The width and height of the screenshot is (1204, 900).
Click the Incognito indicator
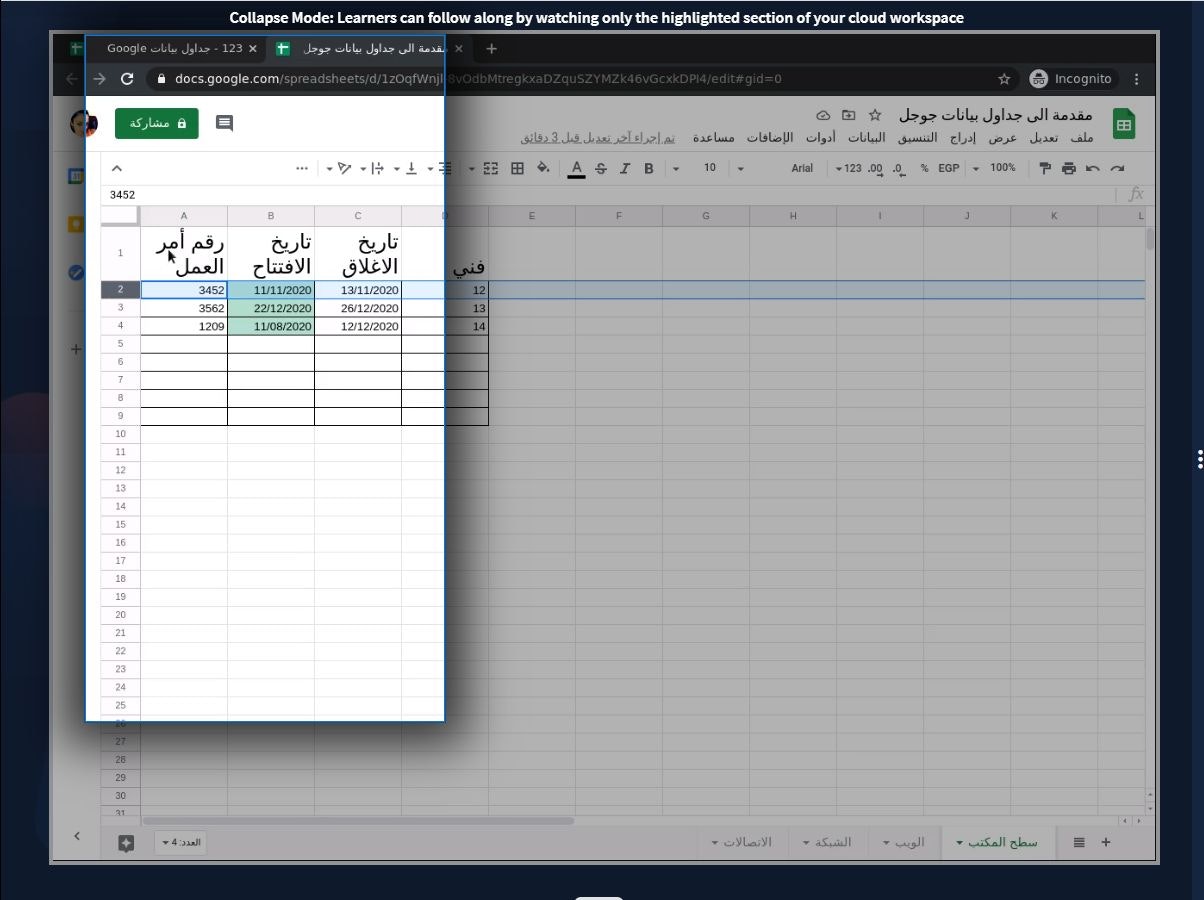point(1071,78)
